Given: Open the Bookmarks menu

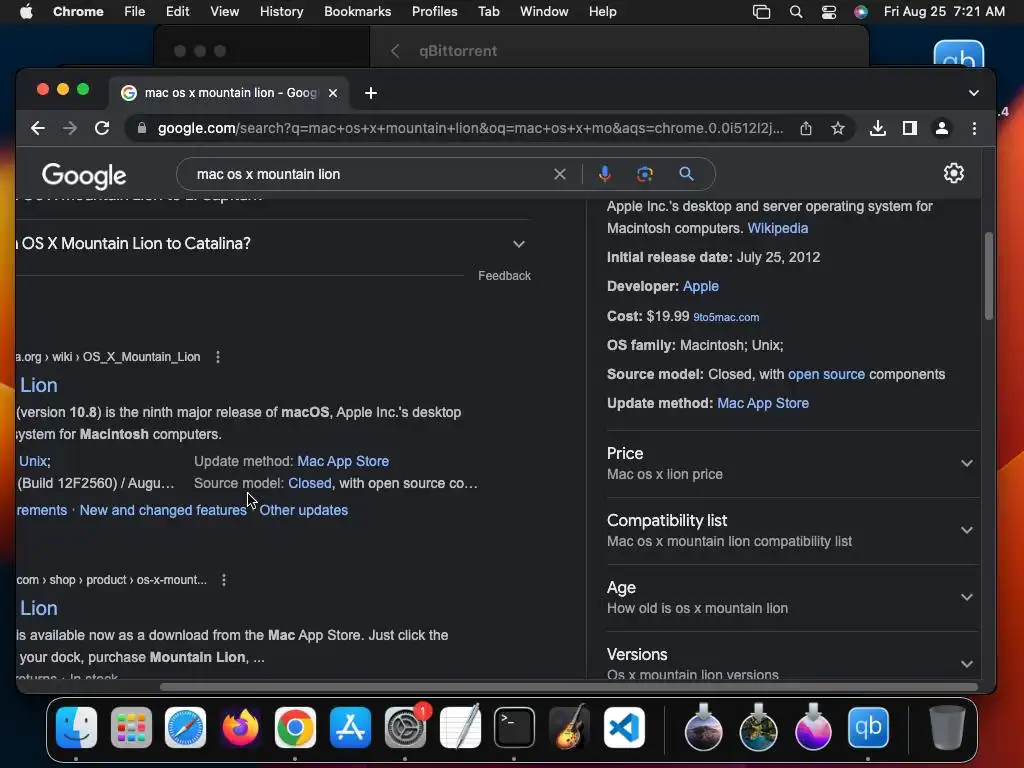Looking at the screenshot, I should pyautogui.click(x=357, y=12).
